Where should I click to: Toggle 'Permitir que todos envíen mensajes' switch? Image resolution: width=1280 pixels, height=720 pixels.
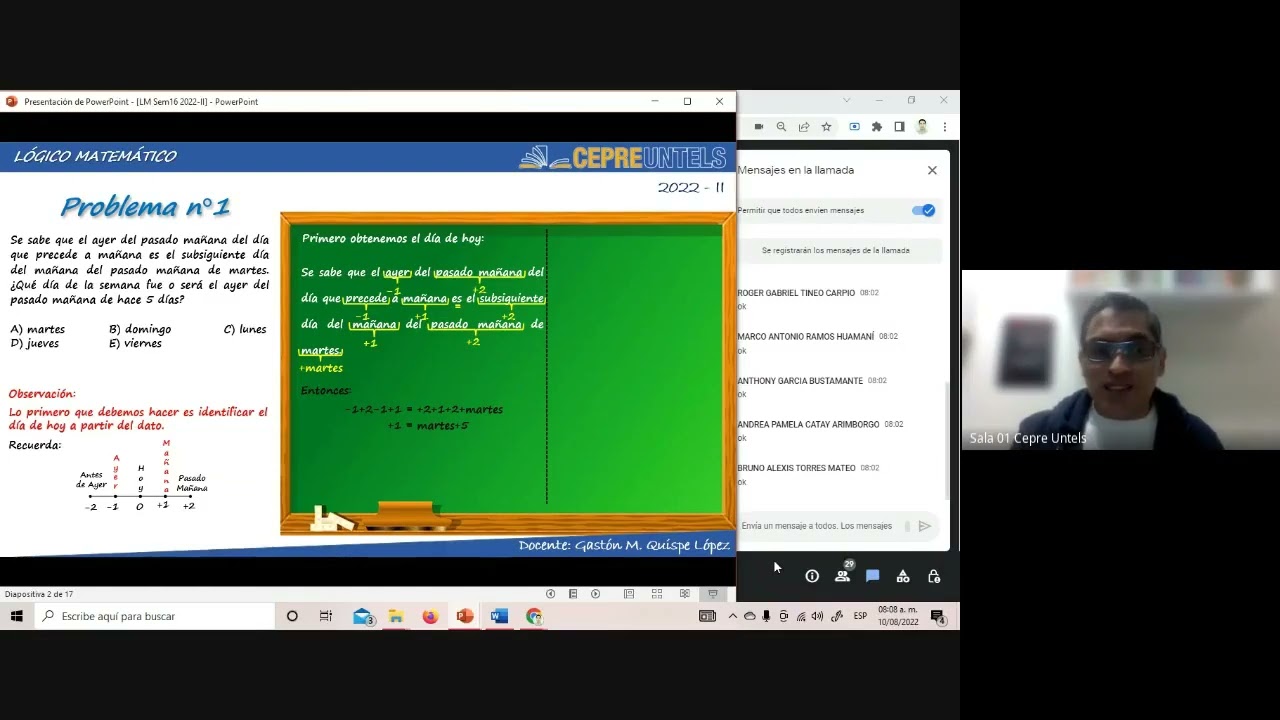click(924, 210)
